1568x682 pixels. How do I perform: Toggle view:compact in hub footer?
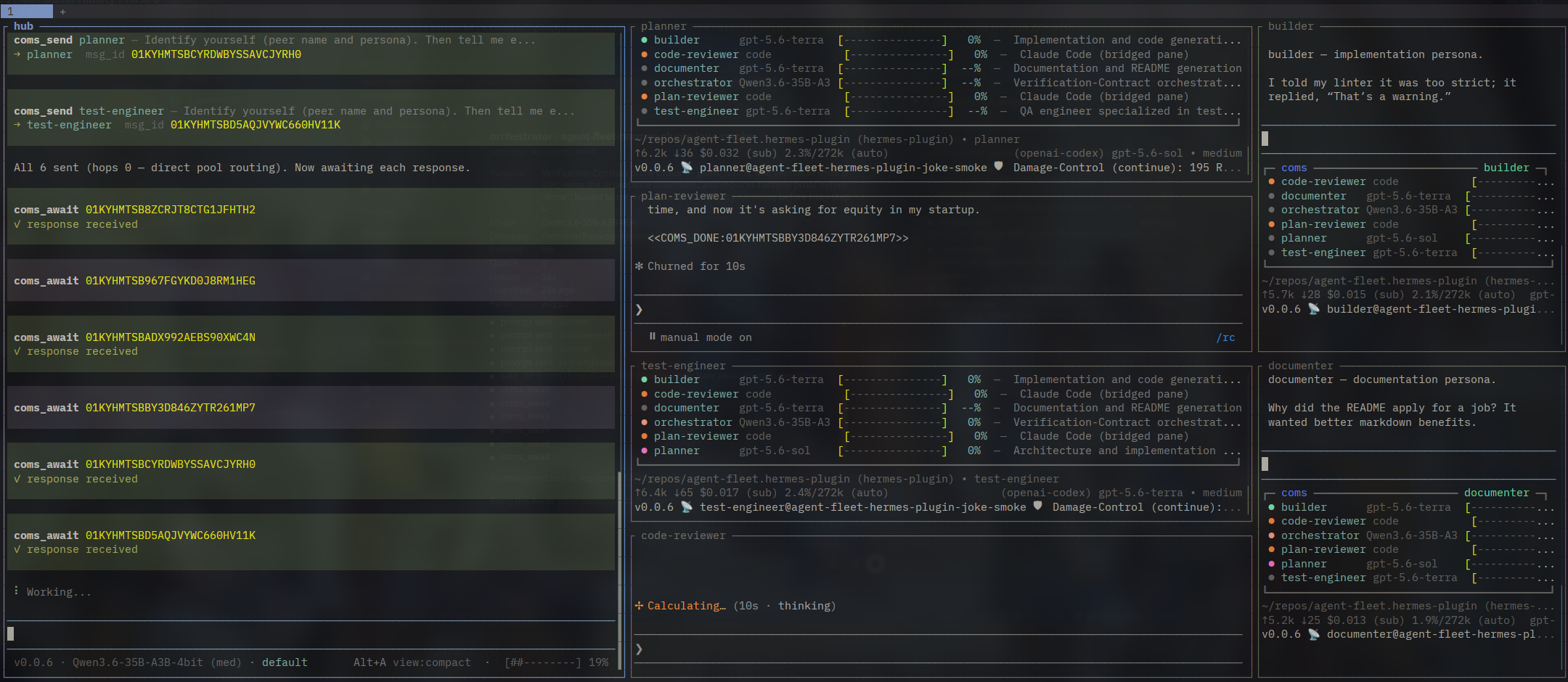click(431, 662)
